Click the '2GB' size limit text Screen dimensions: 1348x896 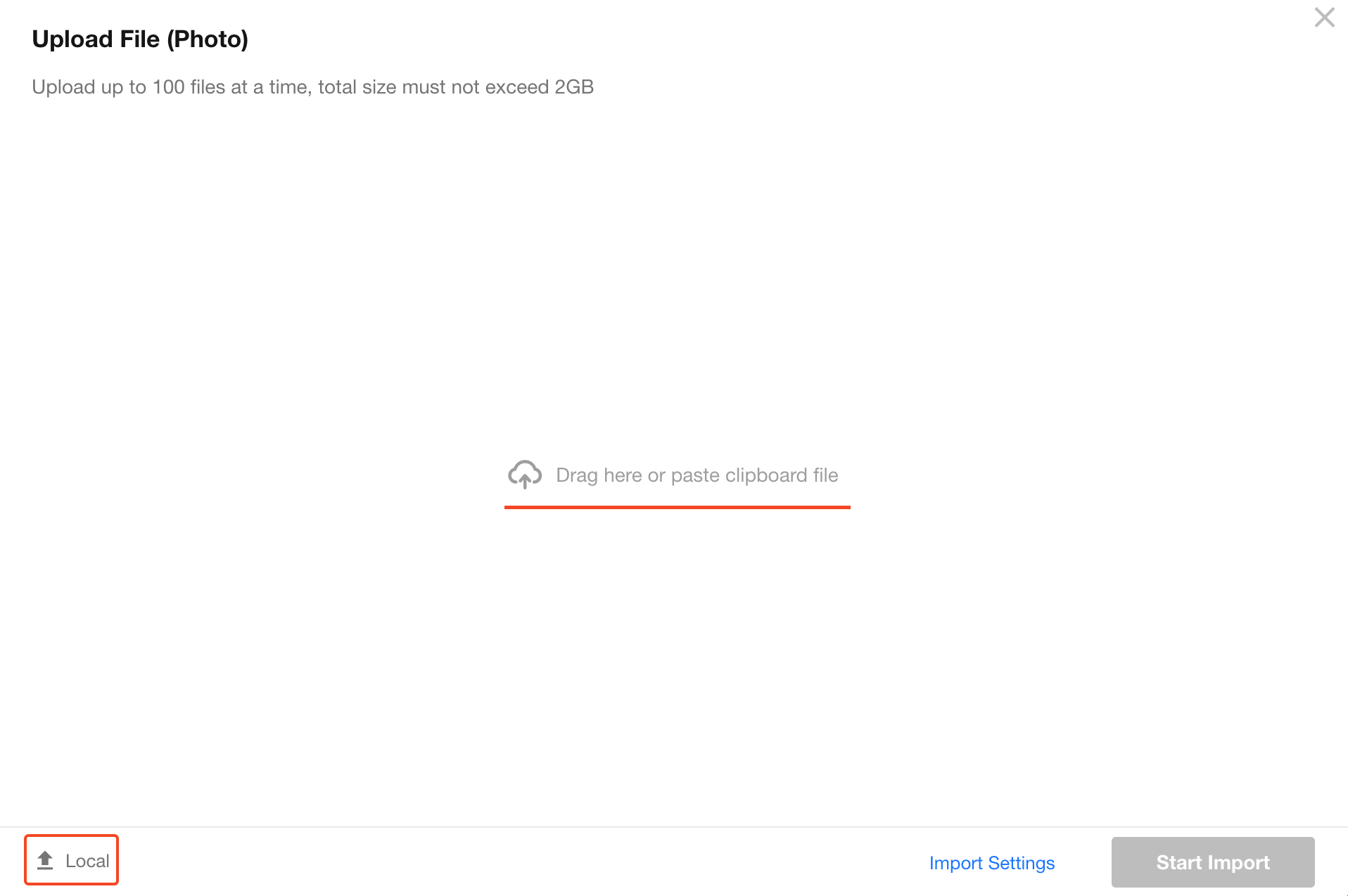tap(574, 87)
